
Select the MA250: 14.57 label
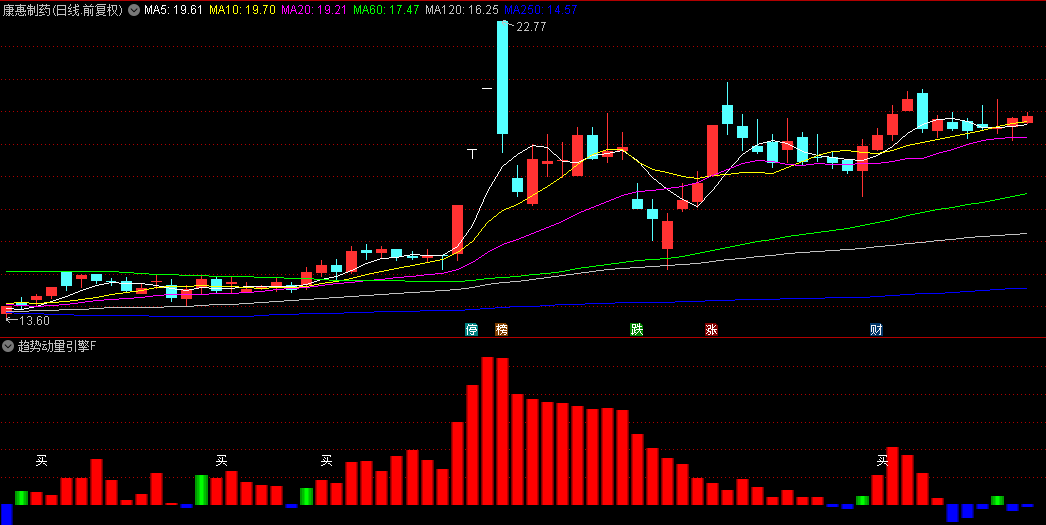tap(540, 10)
